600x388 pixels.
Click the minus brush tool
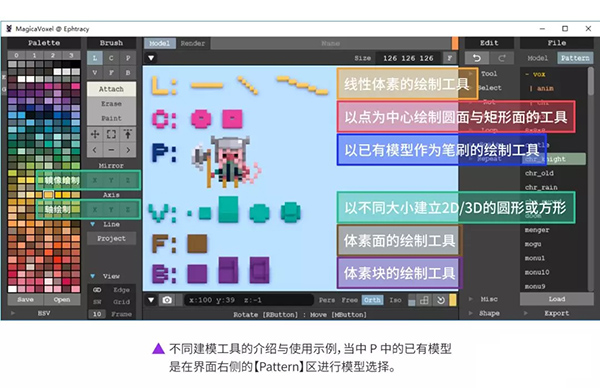coord(111,150)
